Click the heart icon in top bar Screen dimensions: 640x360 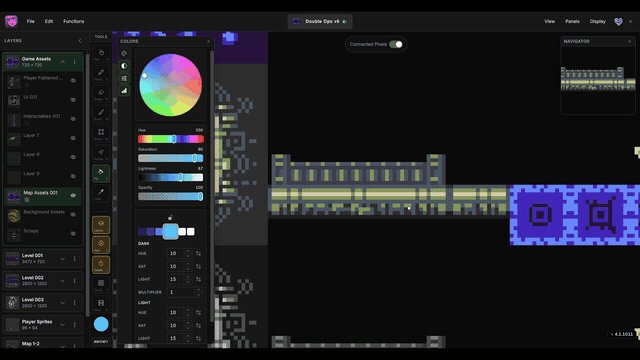tap(618, 21)
